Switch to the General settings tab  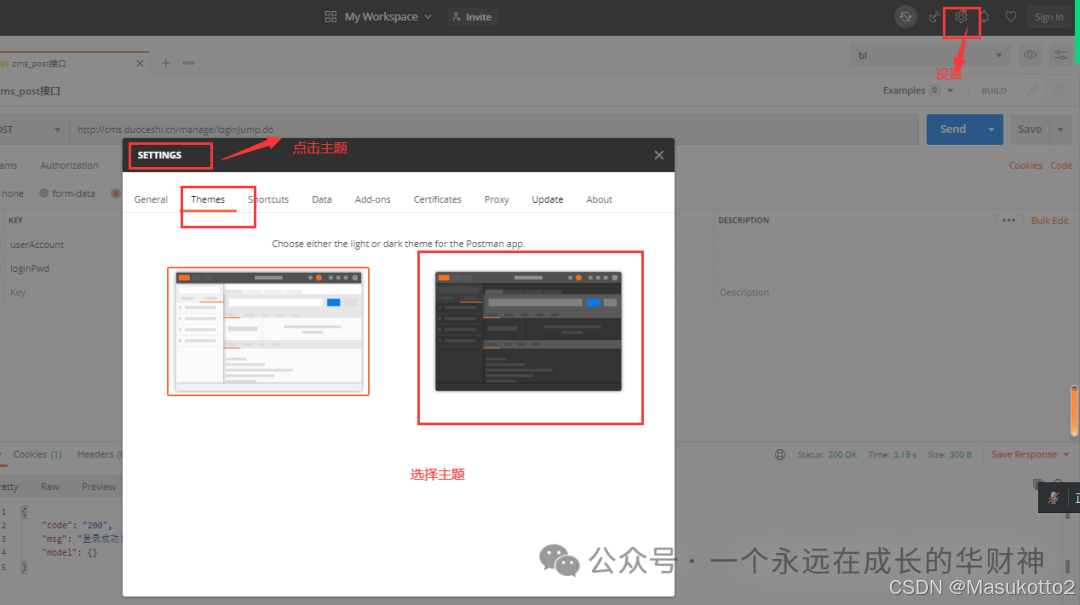[151, 199]
